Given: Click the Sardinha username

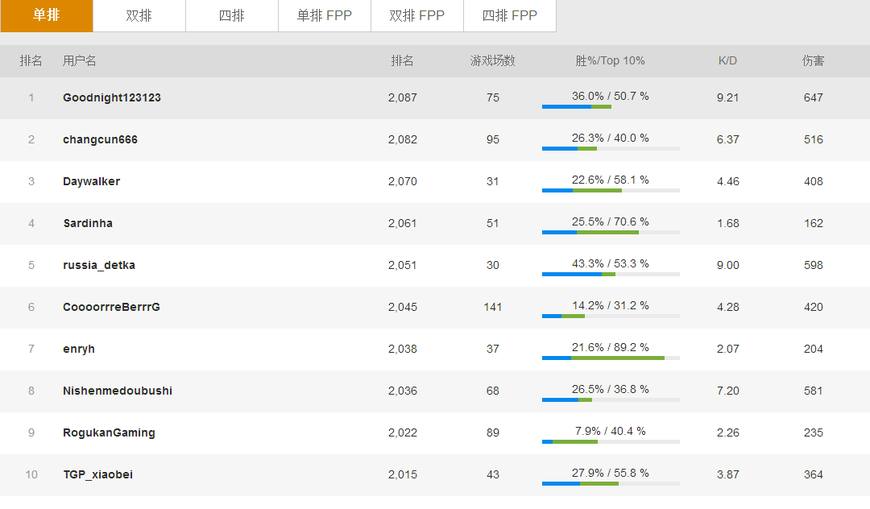Looking at the screenshot, I should pyautogui.click(x=88, y=224).
